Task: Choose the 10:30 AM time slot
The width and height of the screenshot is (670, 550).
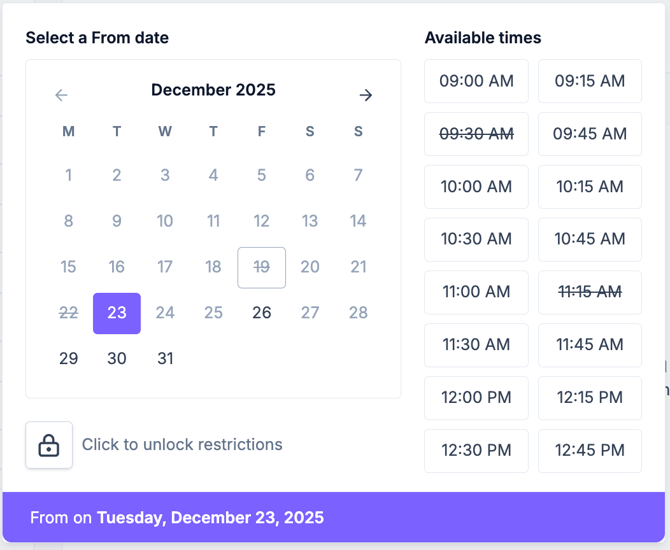Action: pyautogui.click(x=476, y=239)
